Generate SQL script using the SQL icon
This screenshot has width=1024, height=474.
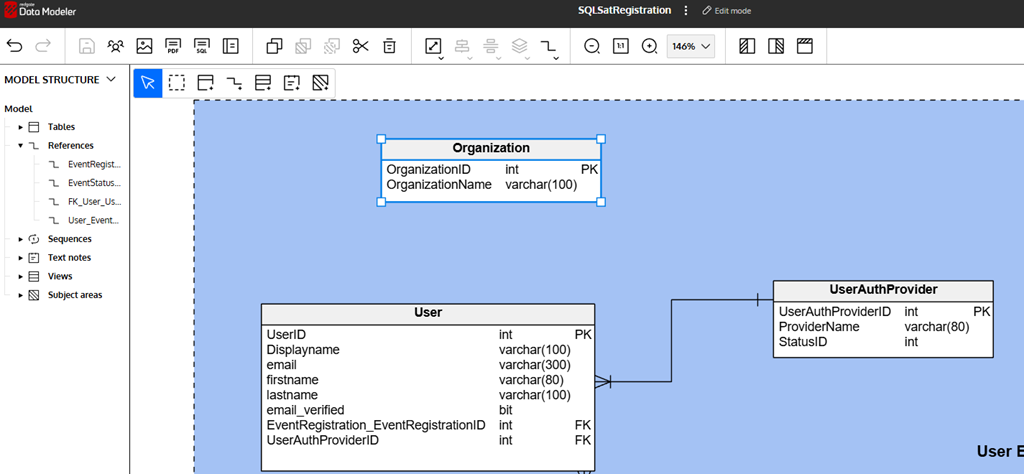[x=201, y=46]
